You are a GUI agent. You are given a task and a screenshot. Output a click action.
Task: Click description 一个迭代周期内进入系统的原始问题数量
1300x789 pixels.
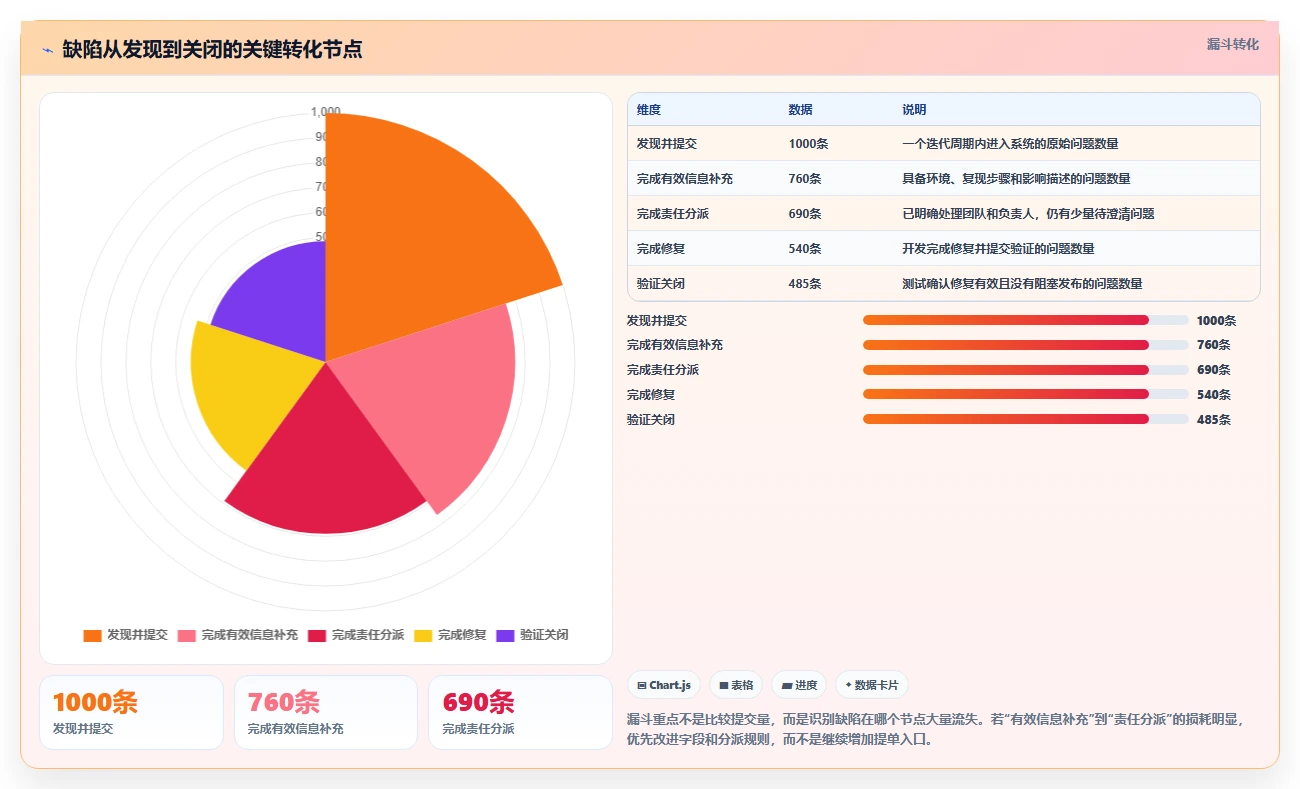tap(1010, 144)
